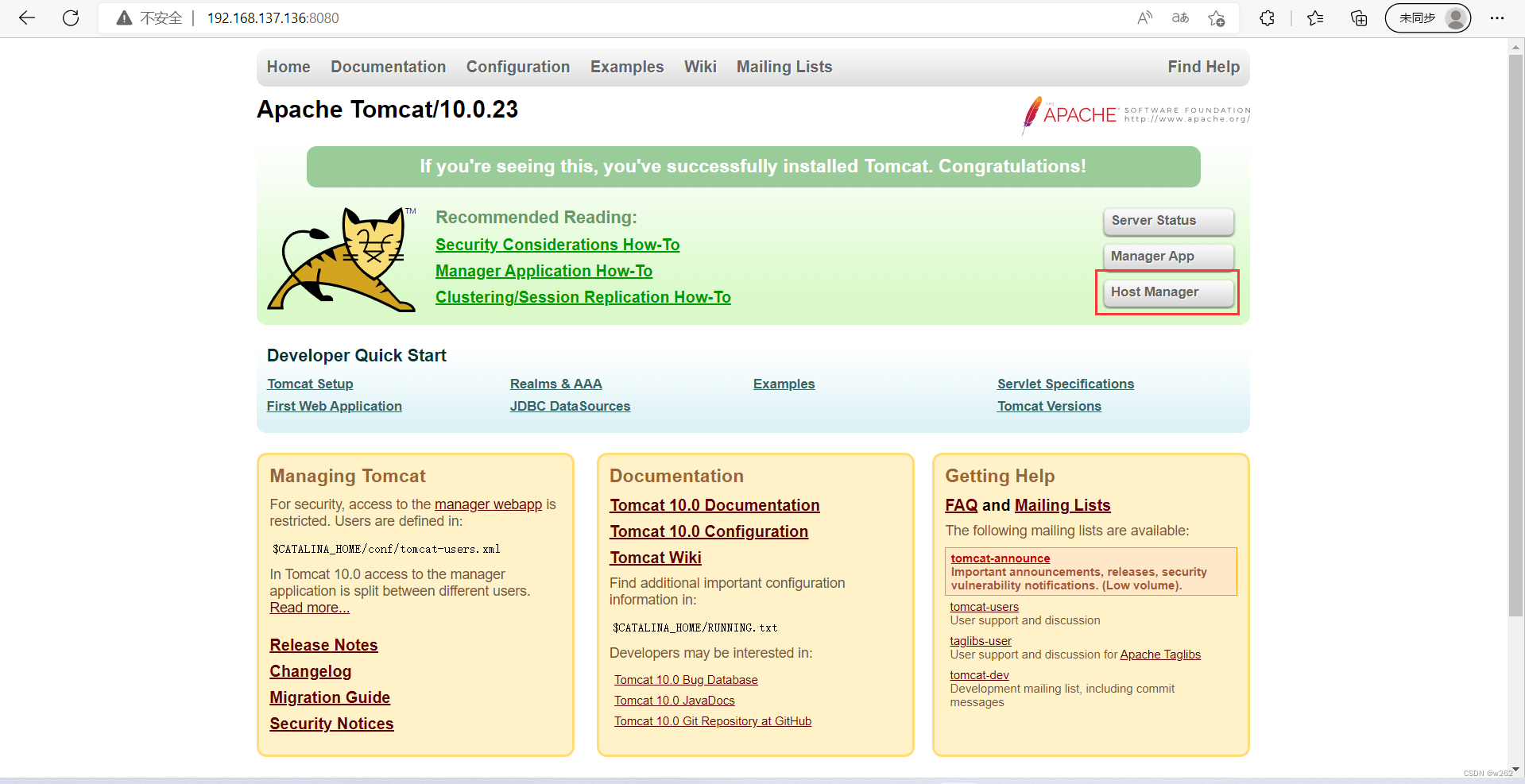Click the Tomcat cat mascot image
Image resolution: width=1525 pixels, height=784 pixels.
click(x=342, y=259)
